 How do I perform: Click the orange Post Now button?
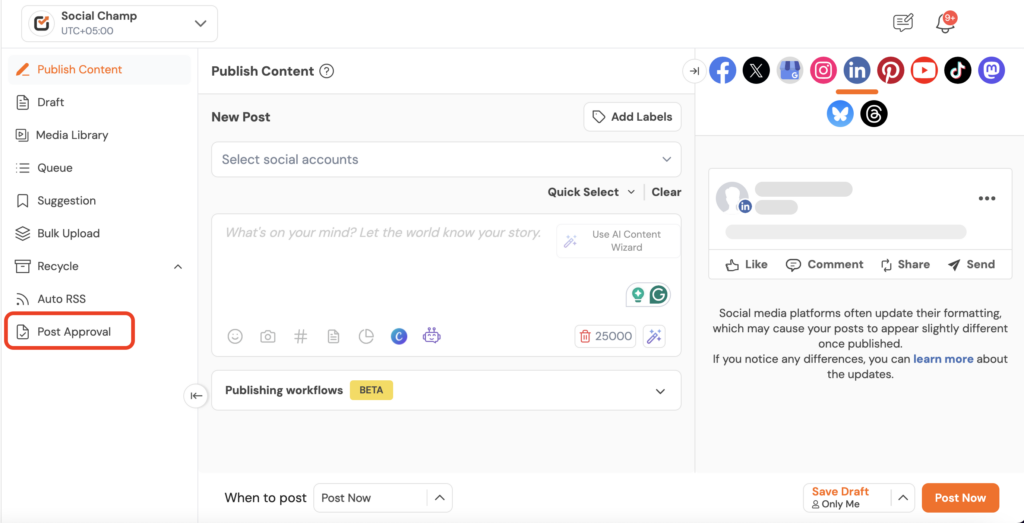pyautogui.click(x=959, y=498)
